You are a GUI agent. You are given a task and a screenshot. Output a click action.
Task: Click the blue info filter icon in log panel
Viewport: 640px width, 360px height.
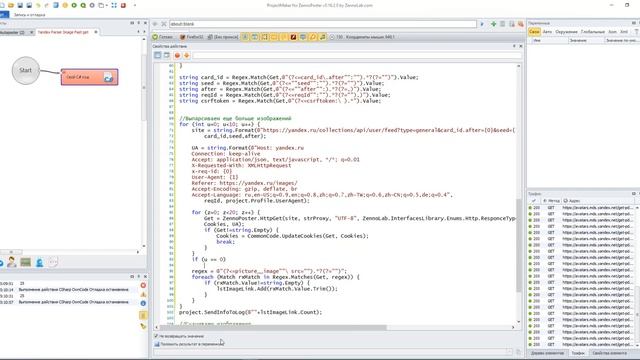[x=143, y=303]
